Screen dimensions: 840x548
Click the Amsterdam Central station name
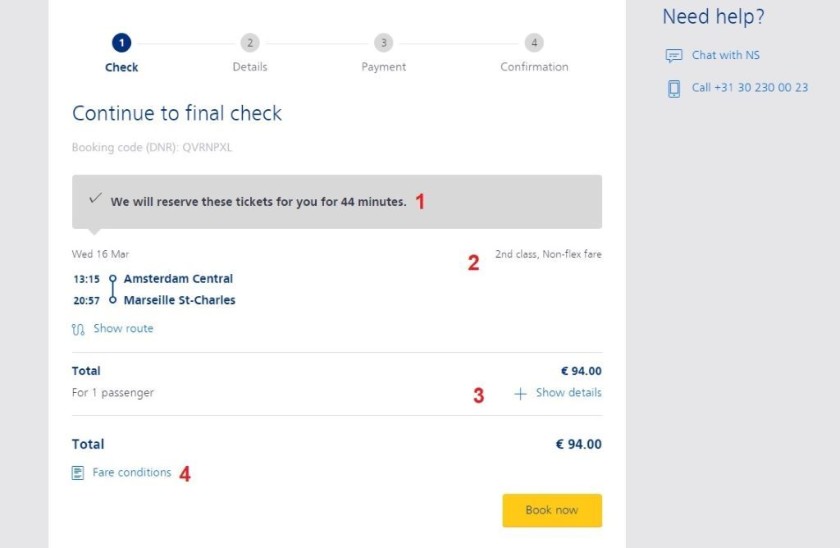coord(178,279)
